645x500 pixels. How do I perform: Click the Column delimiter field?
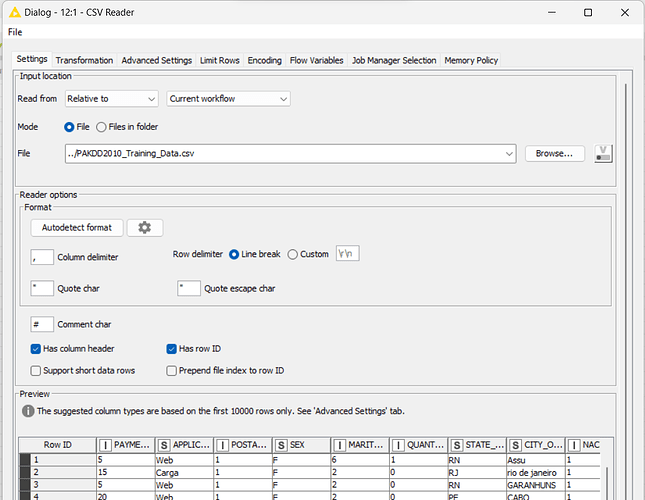pyautogui.click(x=42, y=257)
